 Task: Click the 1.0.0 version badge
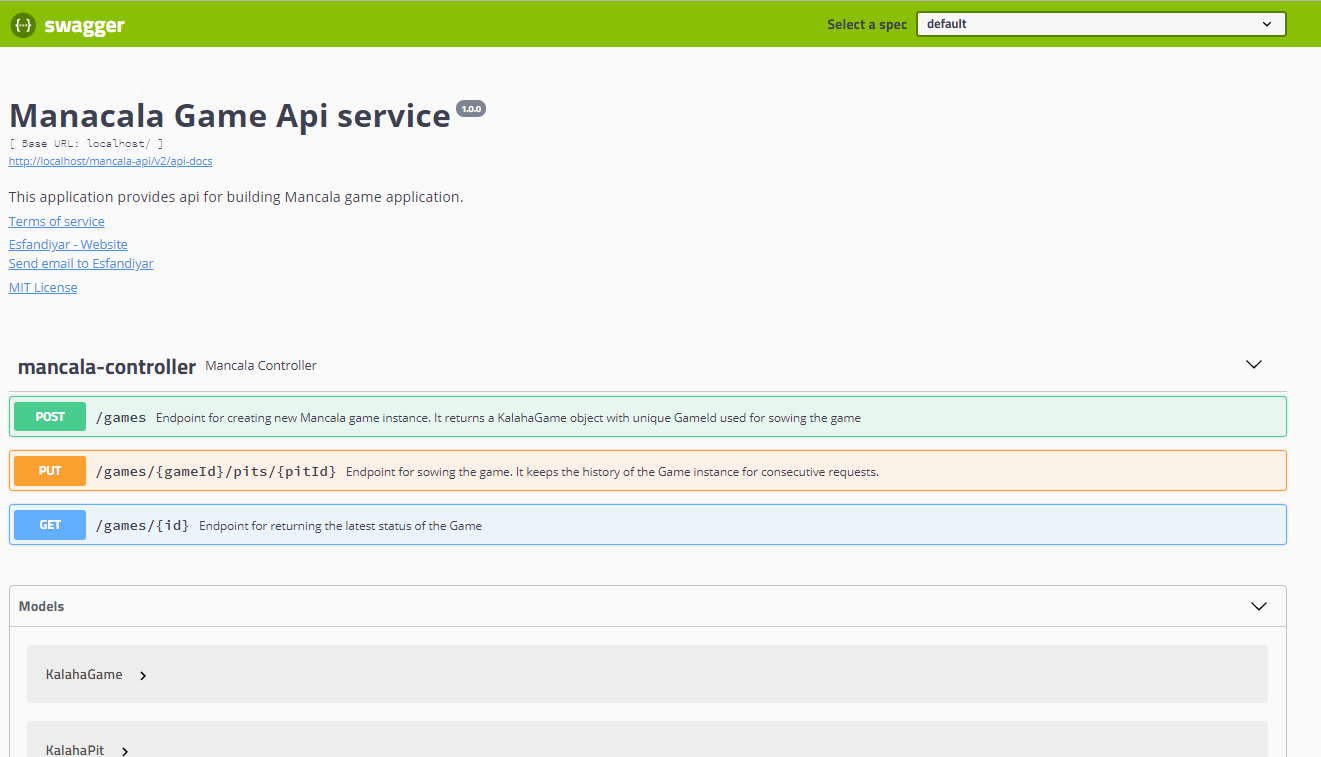click(470, 108)
